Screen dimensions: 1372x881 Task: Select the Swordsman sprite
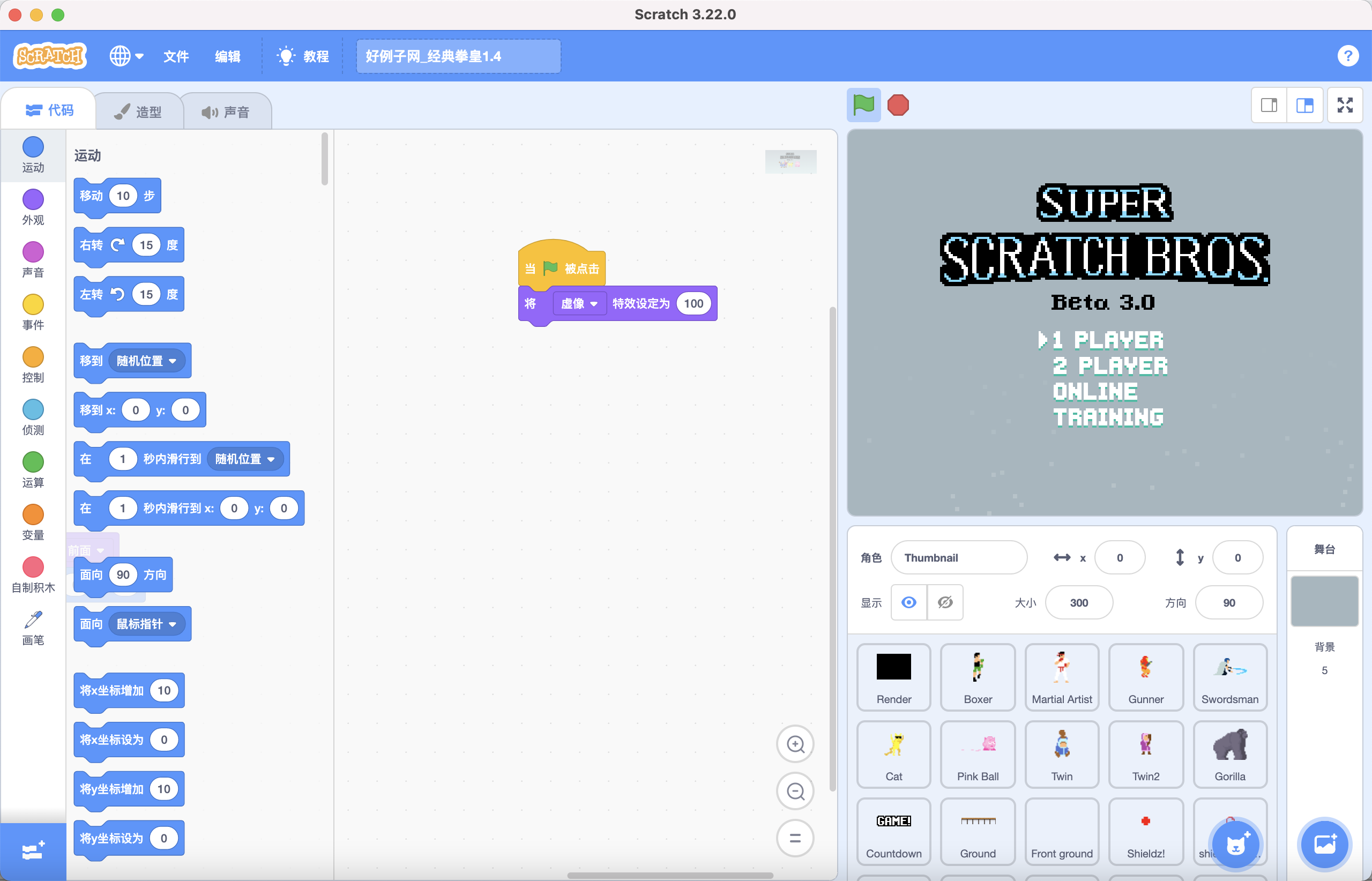1230,677
